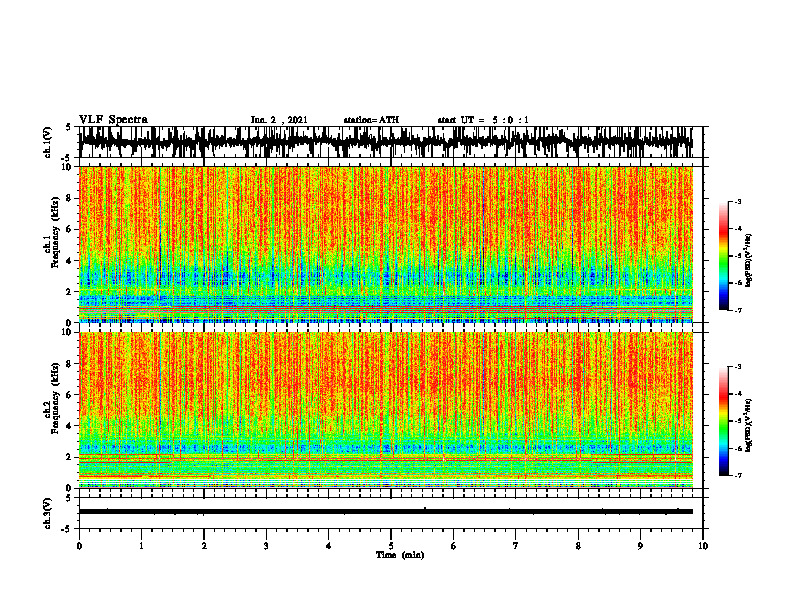Click the -3 tick on the ch.2 colorbar
The height and width of the screenshot is (612, 792).
click(x=738, y=367)
